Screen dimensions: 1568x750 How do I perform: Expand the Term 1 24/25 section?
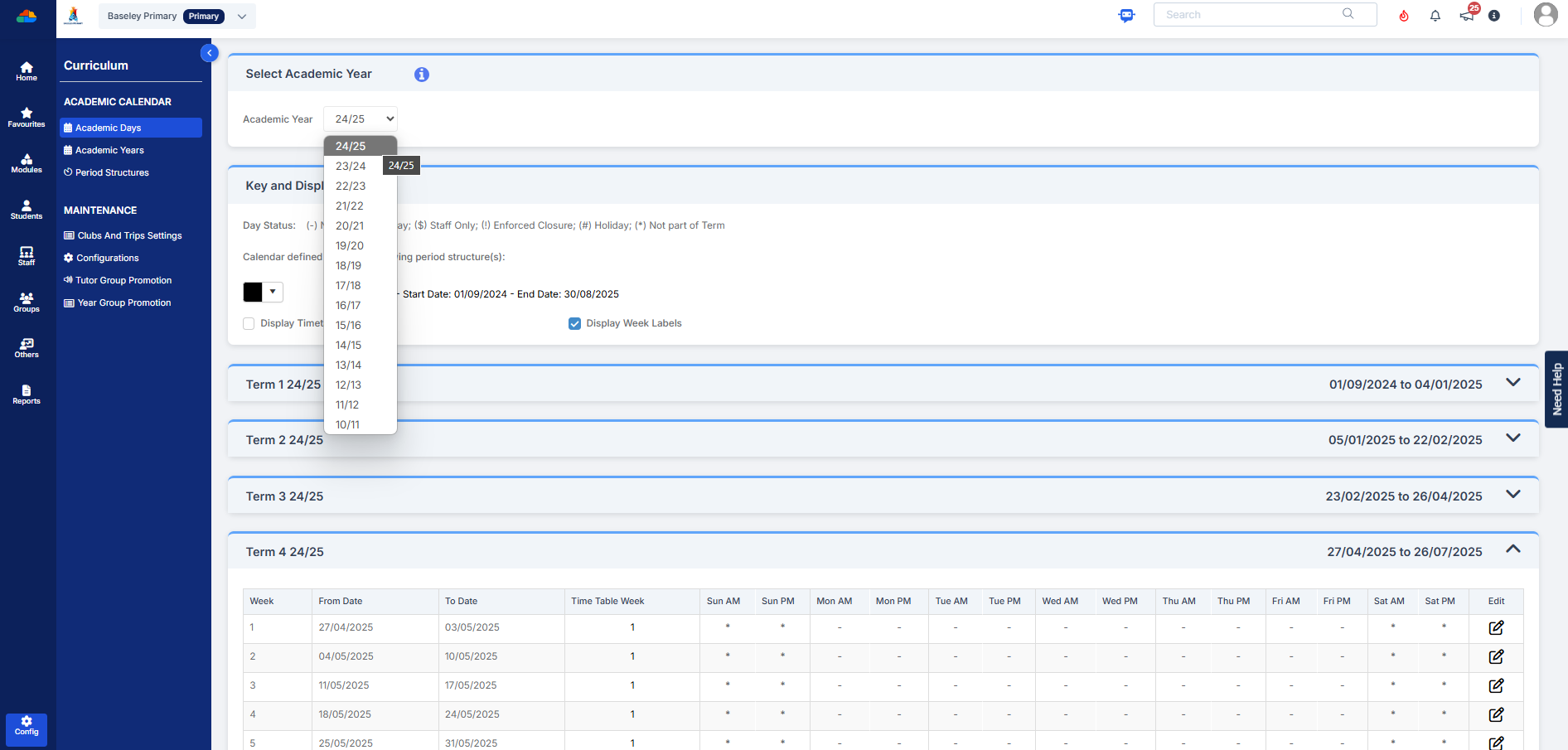[x=1512, y=383]
